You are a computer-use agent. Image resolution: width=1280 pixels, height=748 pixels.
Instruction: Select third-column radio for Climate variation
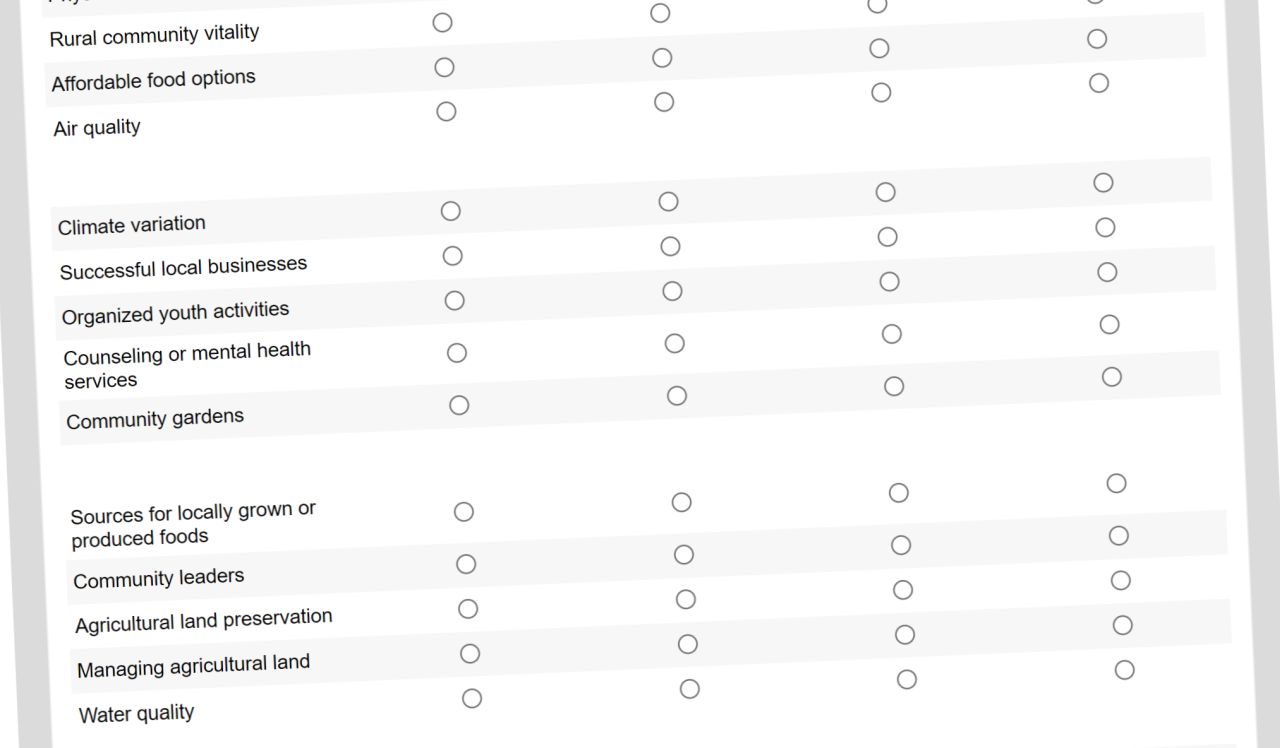(886, 192)
